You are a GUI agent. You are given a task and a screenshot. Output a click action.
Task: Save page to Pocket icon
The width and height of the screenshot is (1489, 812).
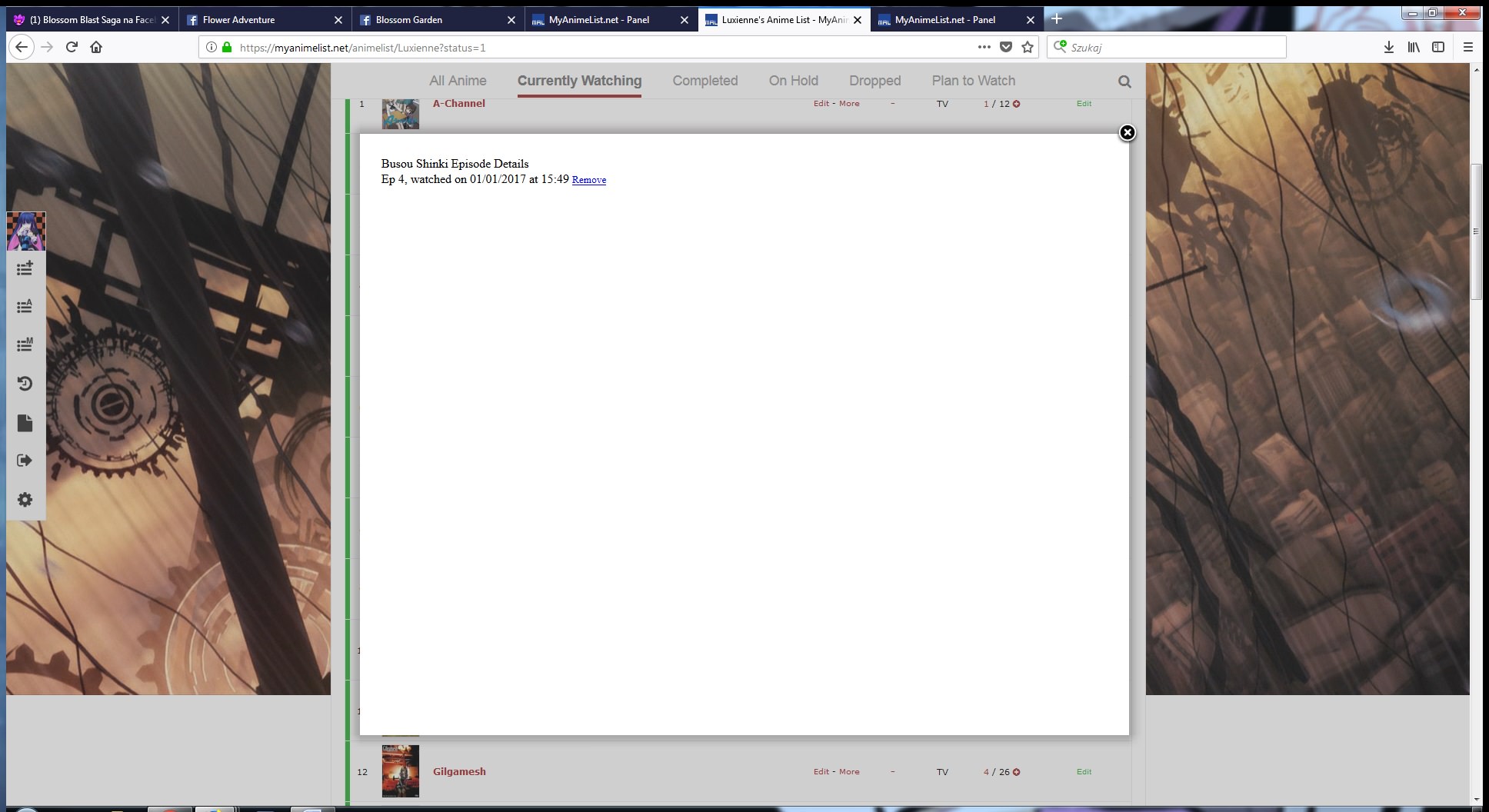click(1006, 47)
